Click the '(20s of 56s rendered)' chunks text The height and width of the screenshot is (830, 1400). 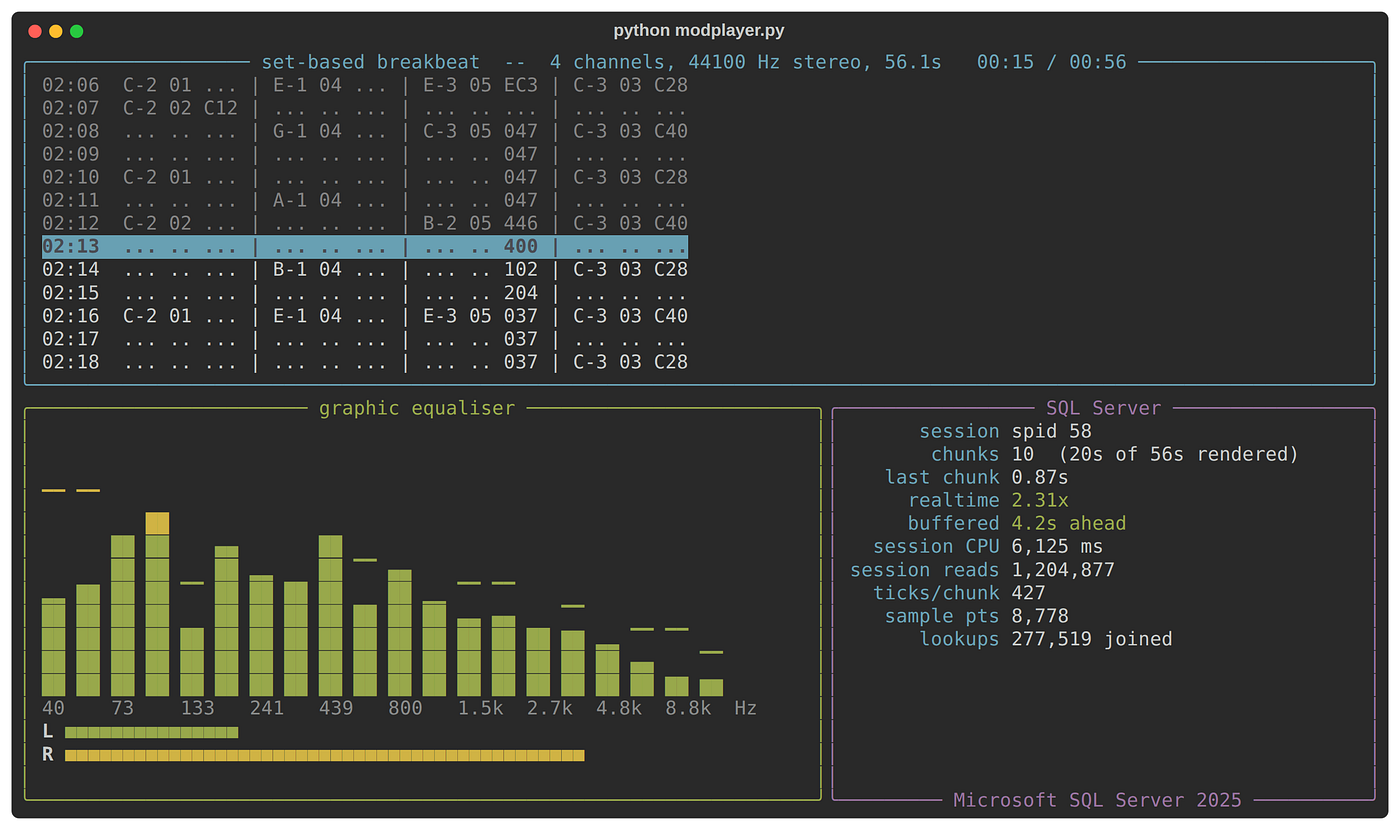1179,454
